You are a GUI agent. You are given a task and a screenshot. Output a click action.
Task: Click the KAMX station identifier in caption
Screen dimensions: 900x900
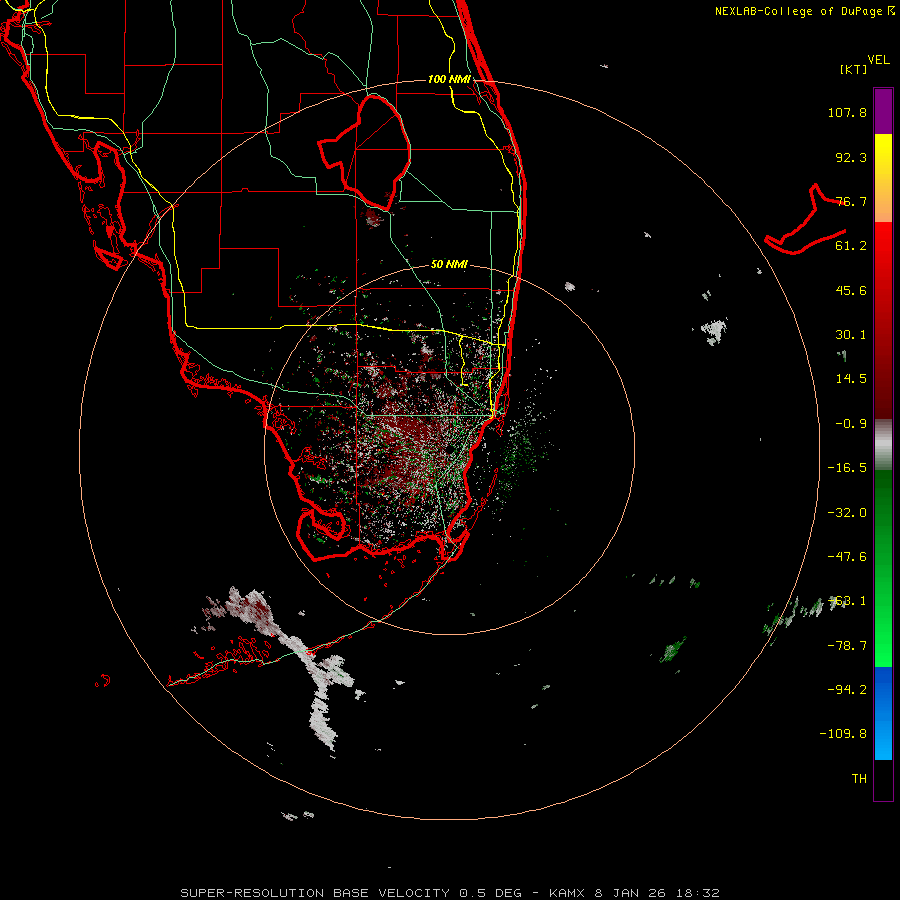567,893
